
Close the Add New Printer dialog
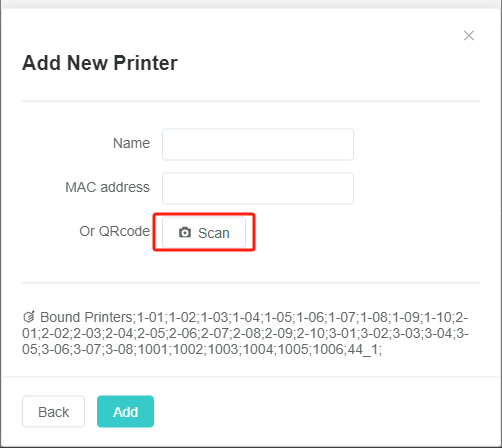tap(469, 35)
